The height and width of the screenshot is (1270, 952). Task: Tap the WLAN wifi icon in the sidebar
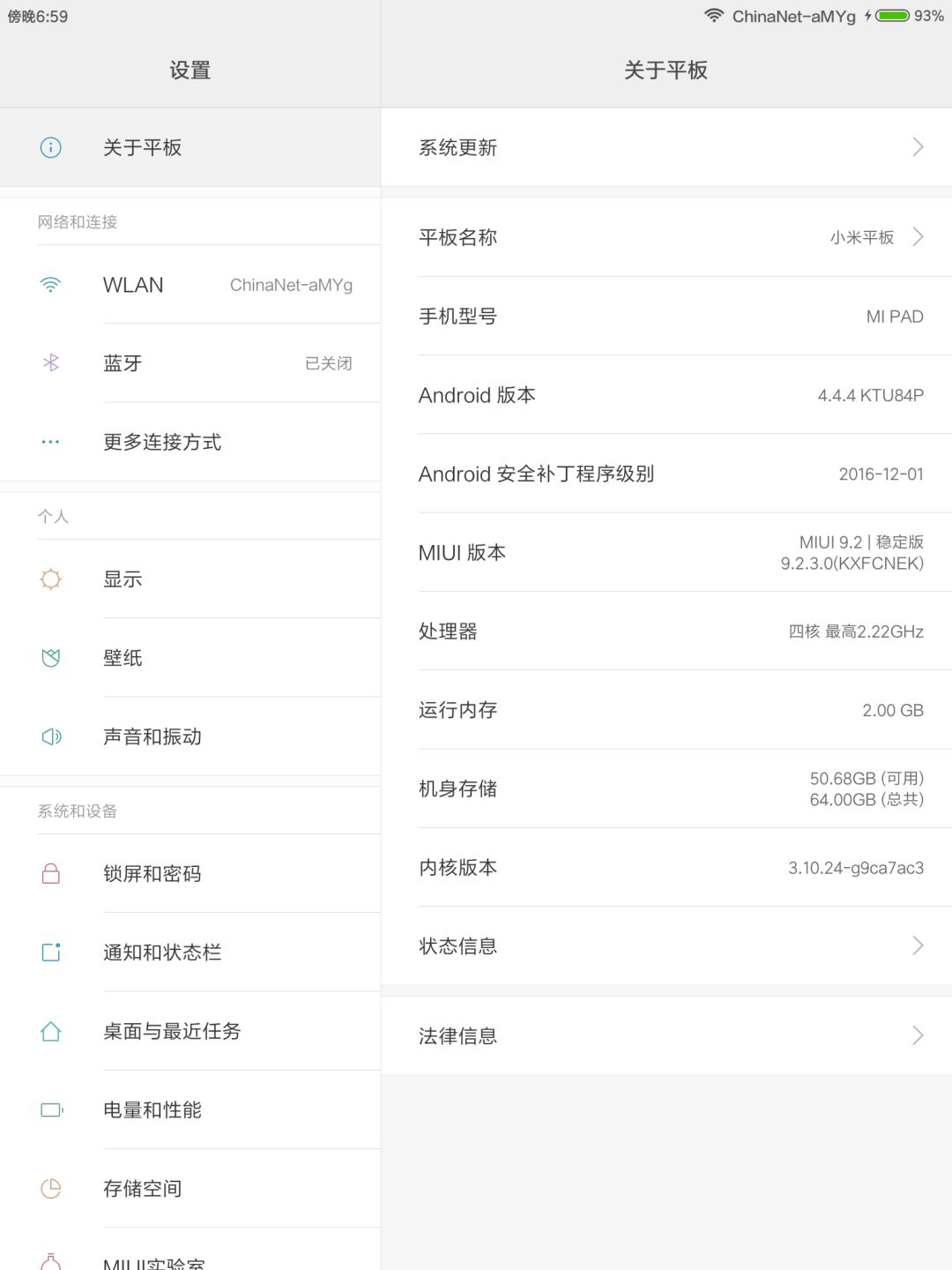point(51,285)
